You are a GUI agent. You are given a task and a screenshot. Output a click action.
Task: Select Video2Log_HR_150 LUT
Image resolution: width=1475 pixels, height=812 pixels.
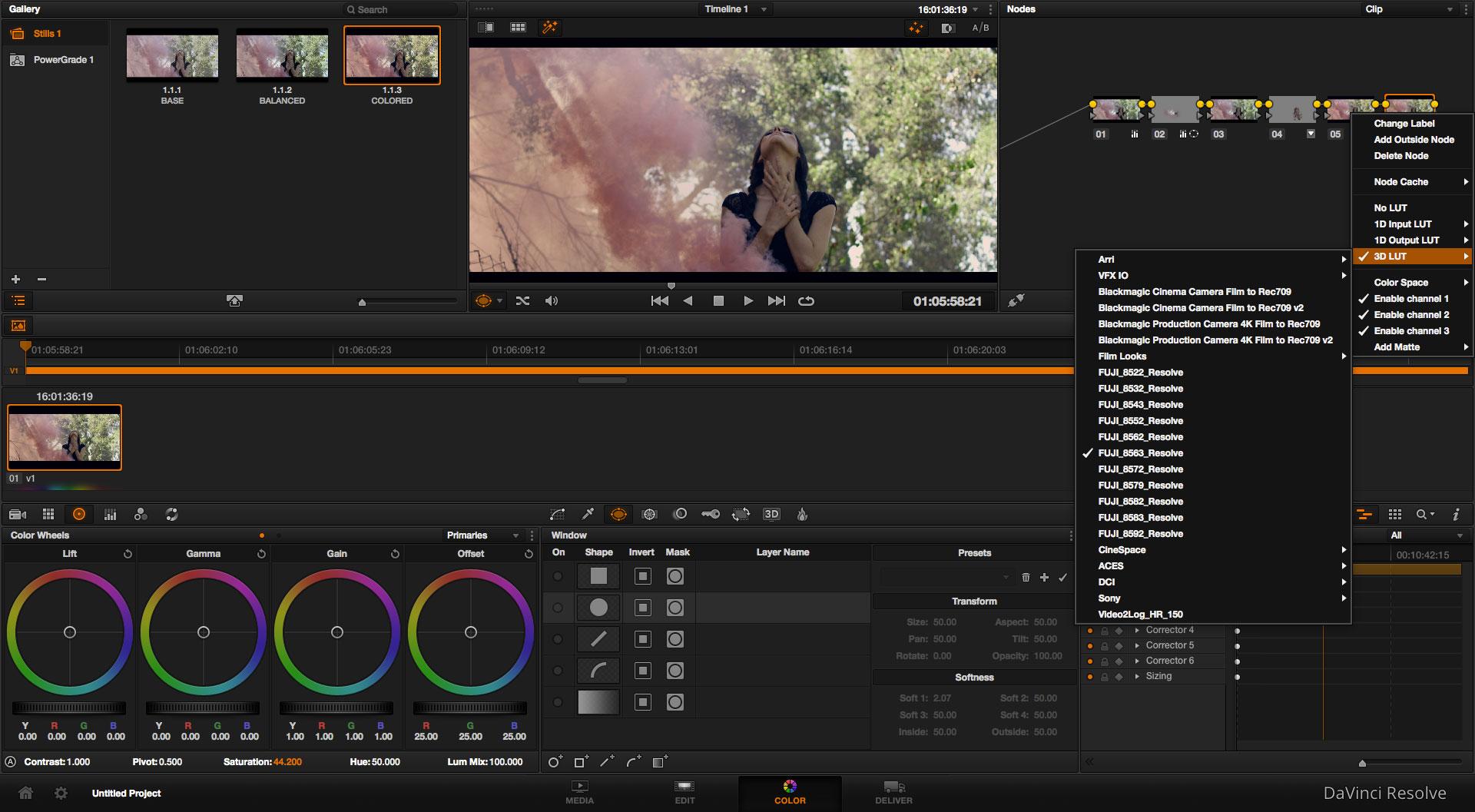1213,614
